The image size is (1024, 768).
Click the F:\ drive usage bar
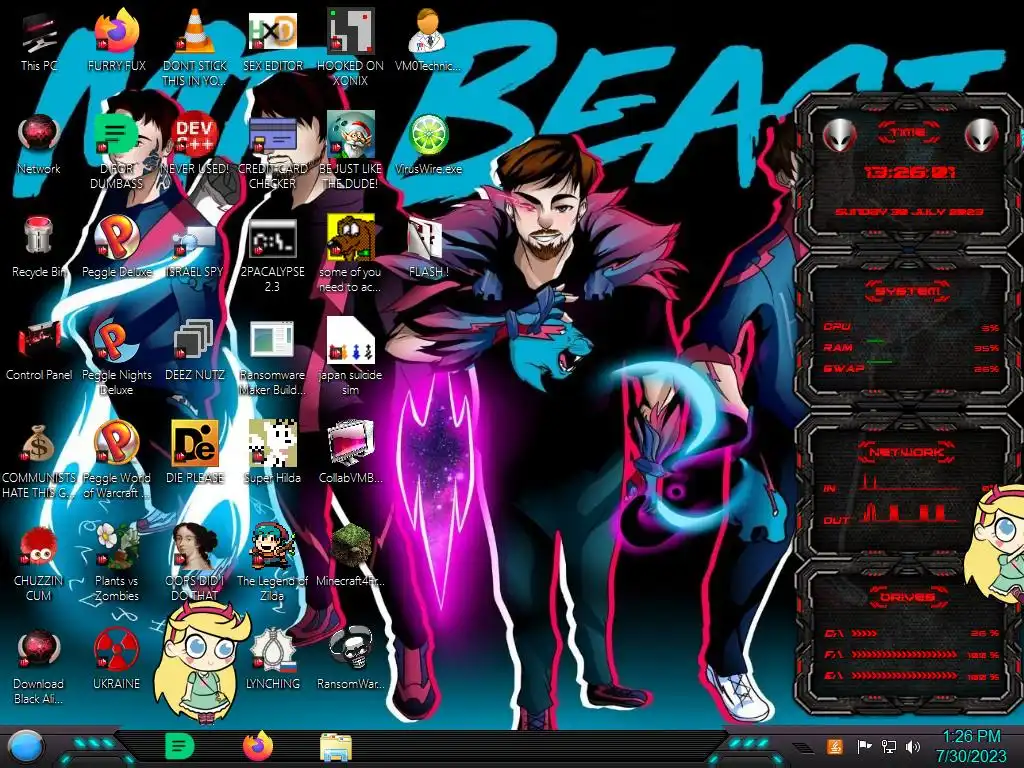pos(904,654)
